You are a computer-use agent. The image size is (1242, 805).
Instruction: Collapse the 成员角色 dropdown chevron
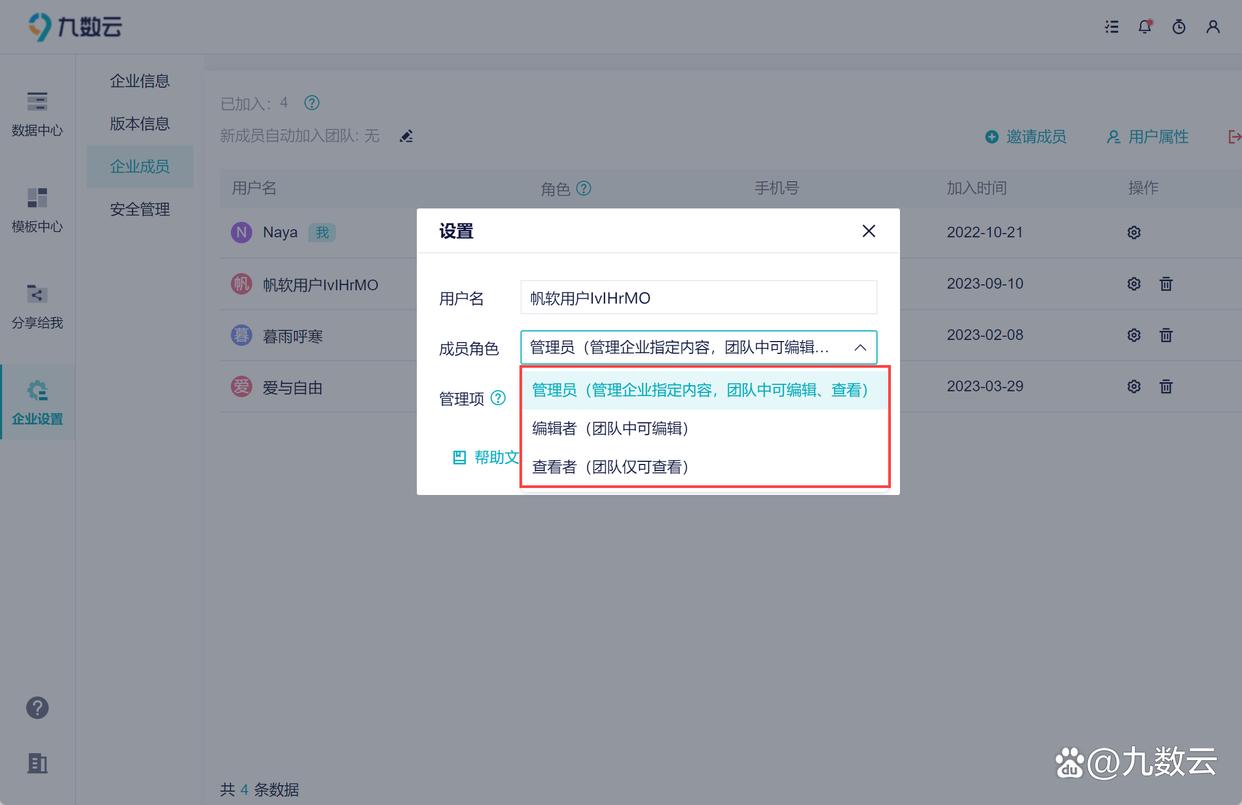[x=859, y=347]
